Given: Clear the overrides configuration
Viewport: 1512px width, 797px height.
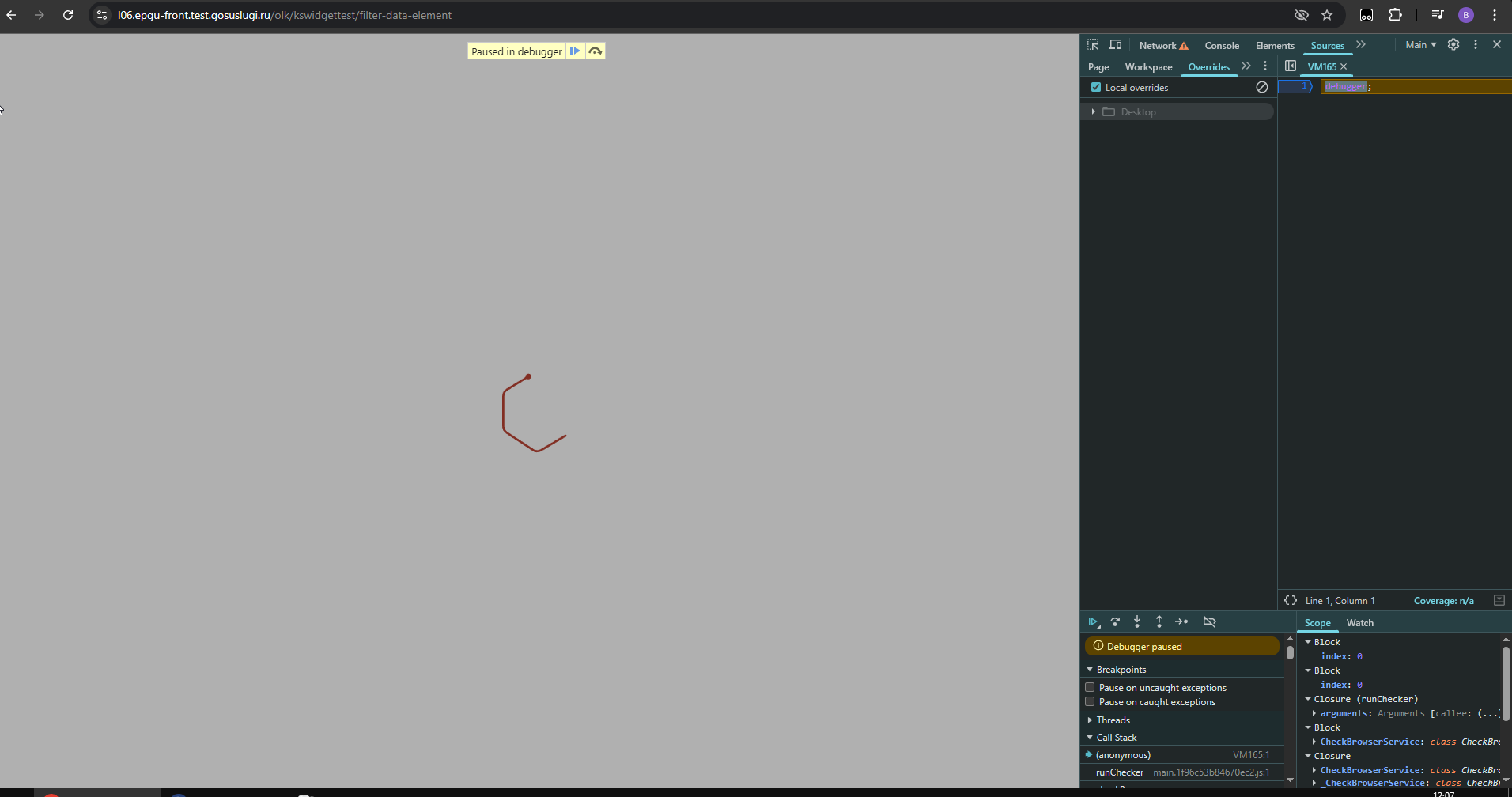Looking at the screenshot, I should click(1262, 87).
